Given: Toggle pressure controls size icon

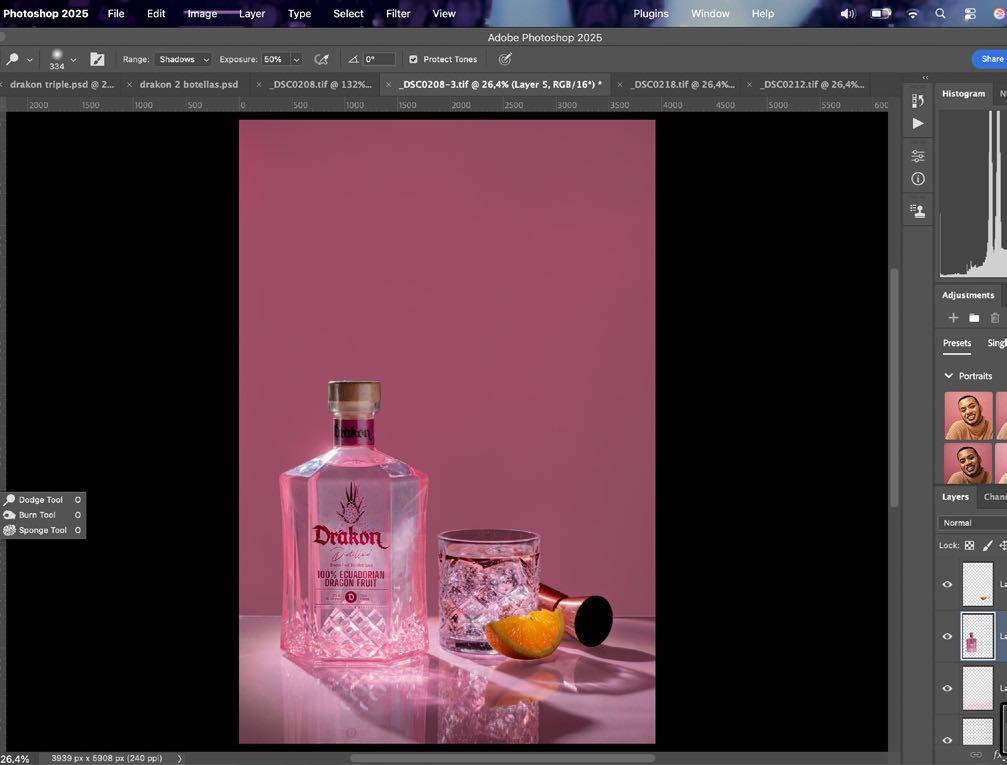Looking at the screenshot, I should [x=505, y=59].
